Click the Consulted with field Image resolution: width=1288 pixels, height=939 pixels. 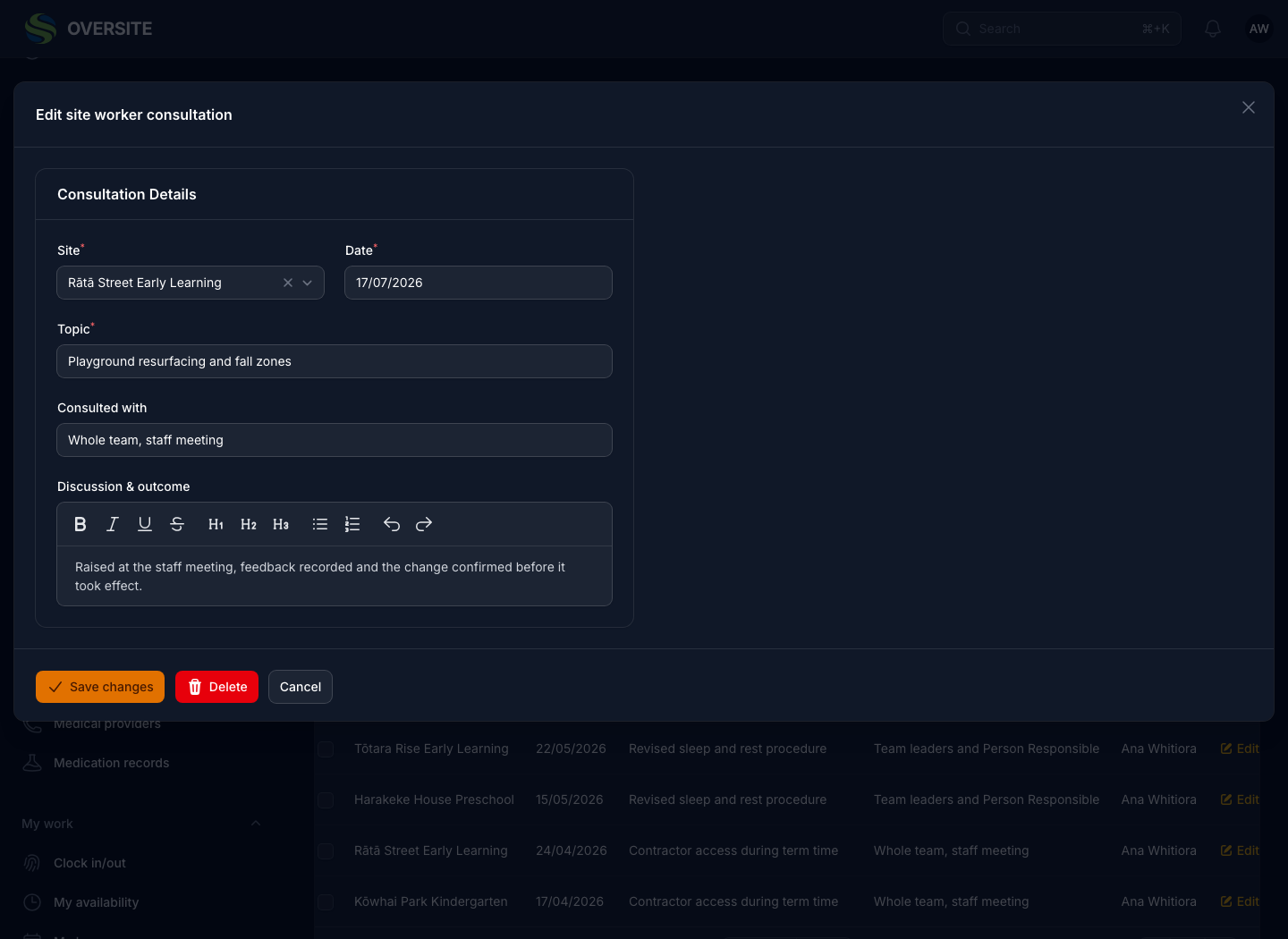pos(335,440)
